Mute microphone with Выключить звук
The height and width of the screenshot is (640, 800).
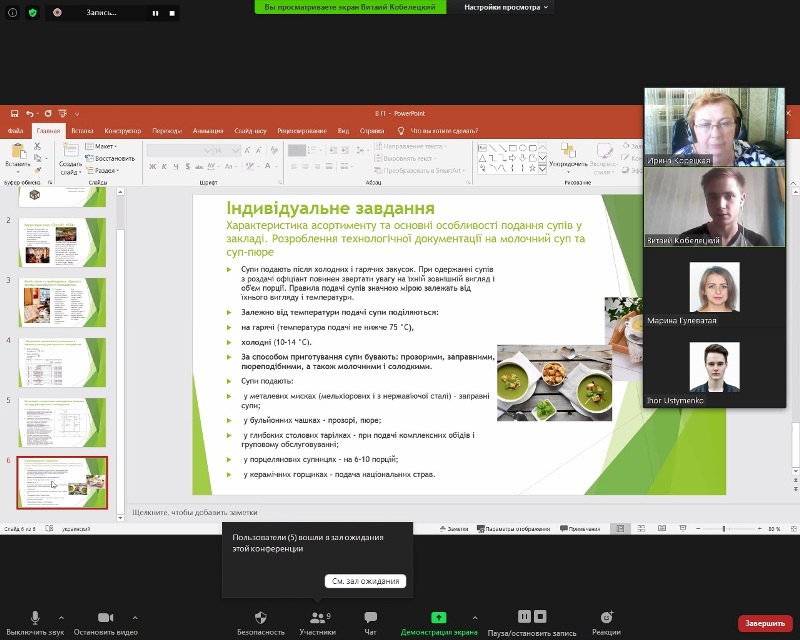[35, 623]
